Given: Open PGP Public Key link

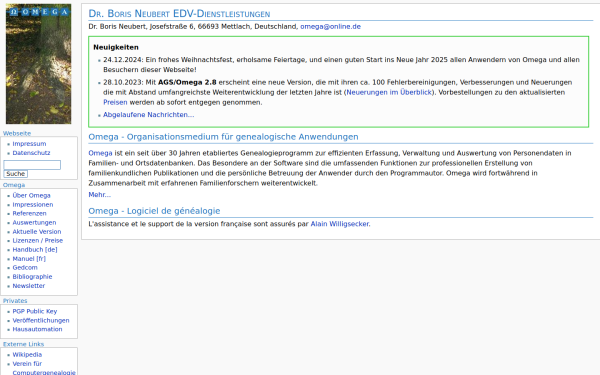Looking at the screenshot, I should (x=35, y=311).
